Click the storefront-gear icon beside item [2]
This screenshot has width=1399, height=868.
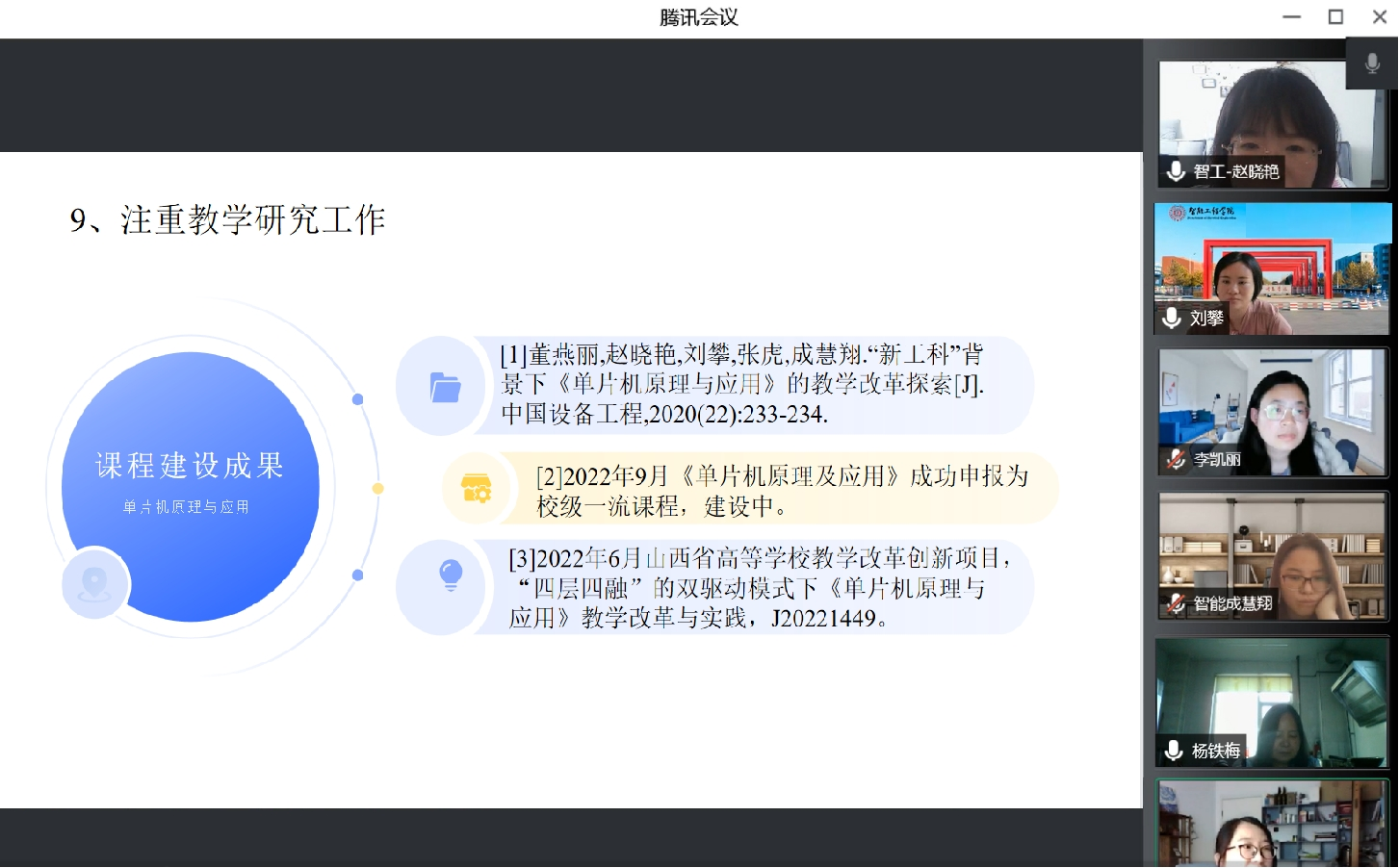coord(474,488)
